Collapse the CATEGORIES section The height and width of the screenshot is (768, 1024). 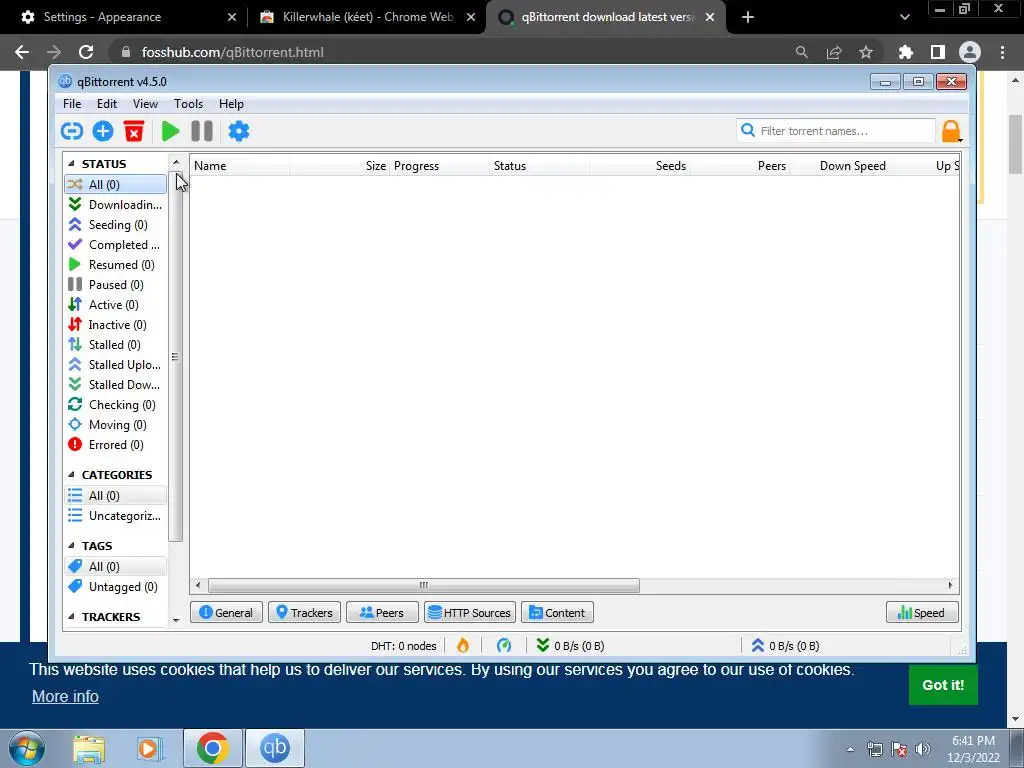coord(71,475)
